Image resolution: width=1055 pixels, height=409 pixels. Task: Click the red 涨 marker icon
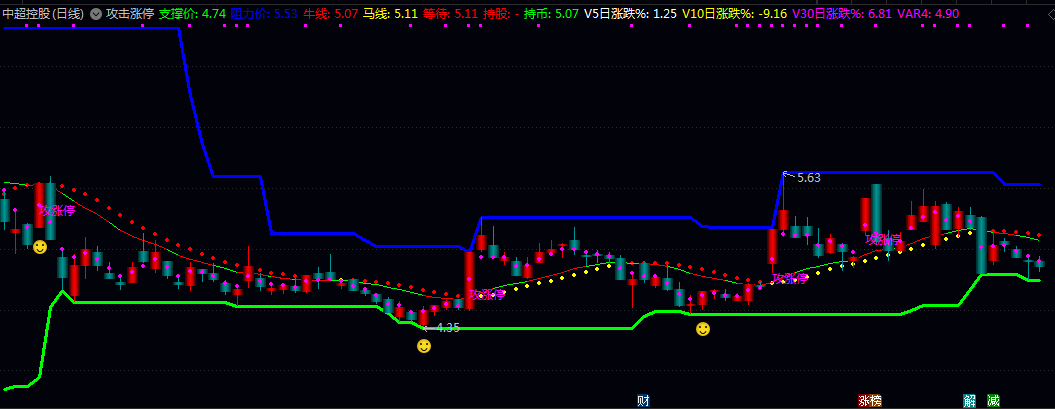(864, 401)
